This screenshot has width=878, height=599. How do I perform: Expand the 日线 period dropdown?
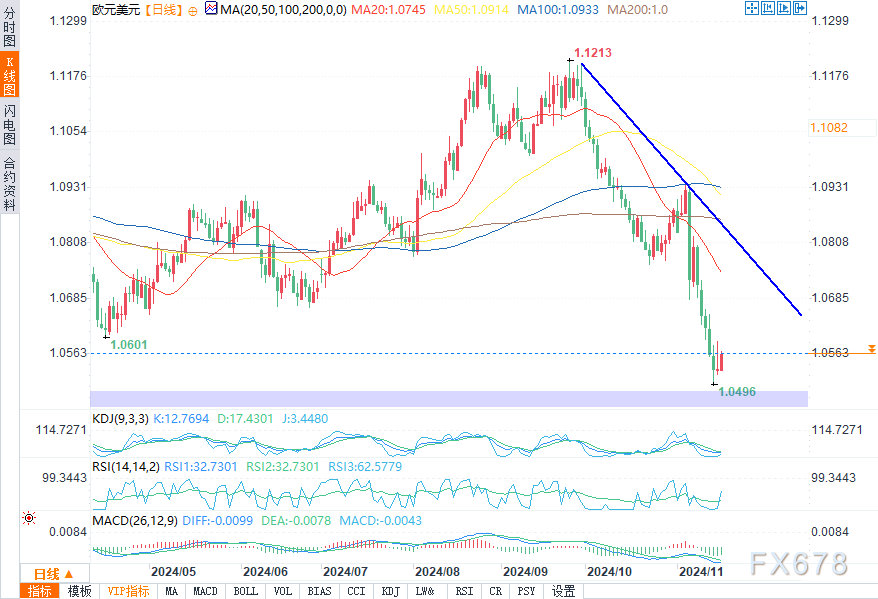pyautogui.click(x=54, y=574)
